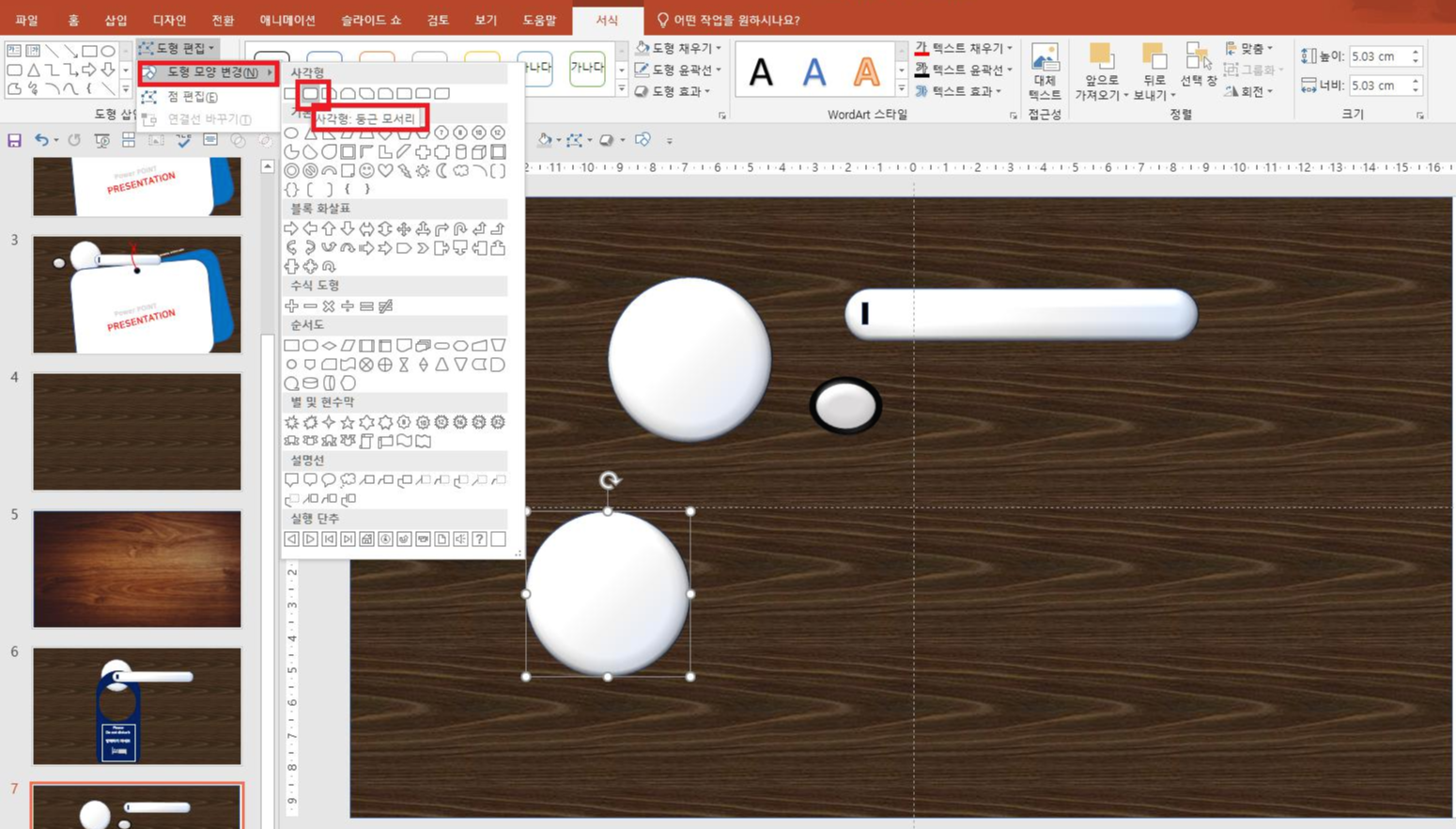This screenshot has width=1456, height=829.
Task: Select the four-way arrow shape
Action: coord(404,229)
